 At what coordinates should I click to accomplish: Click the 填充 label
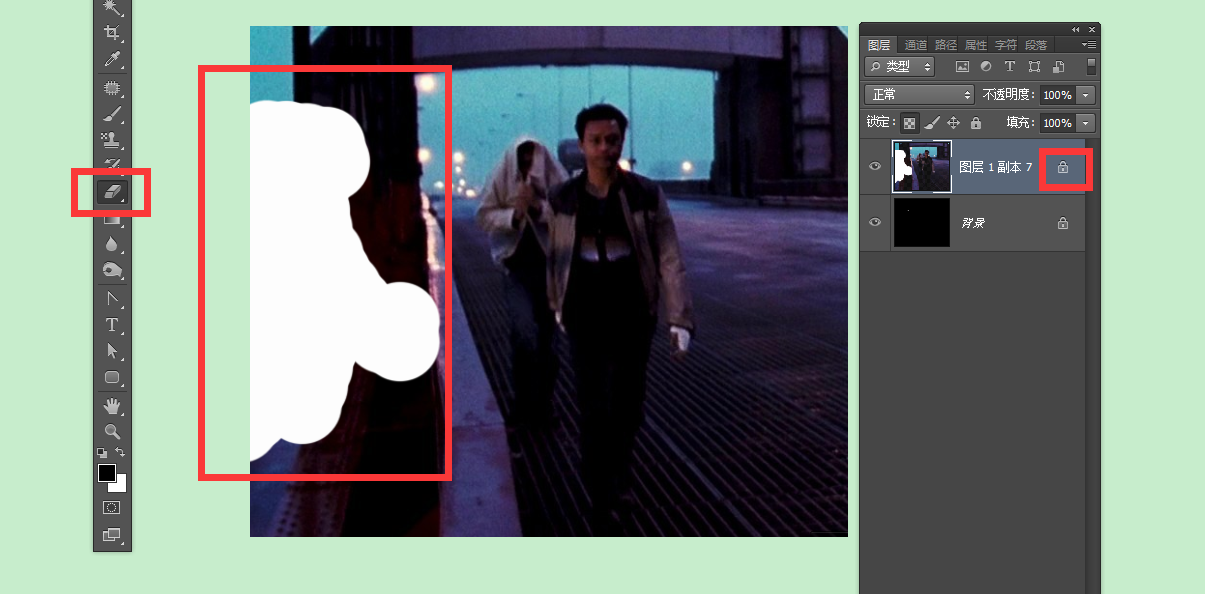(1018, 123)
